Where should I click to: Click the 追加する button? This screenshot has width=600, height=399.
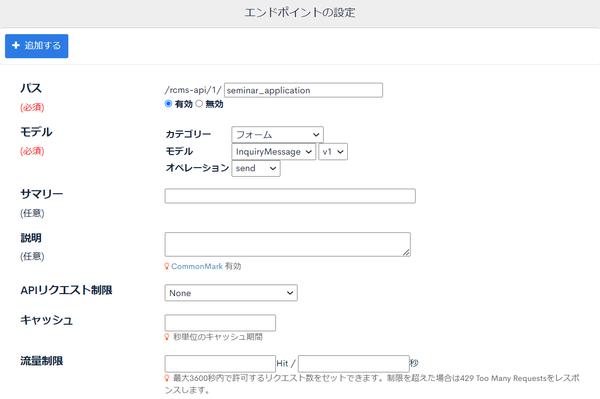pyautogui.click(x=36, y=46)
